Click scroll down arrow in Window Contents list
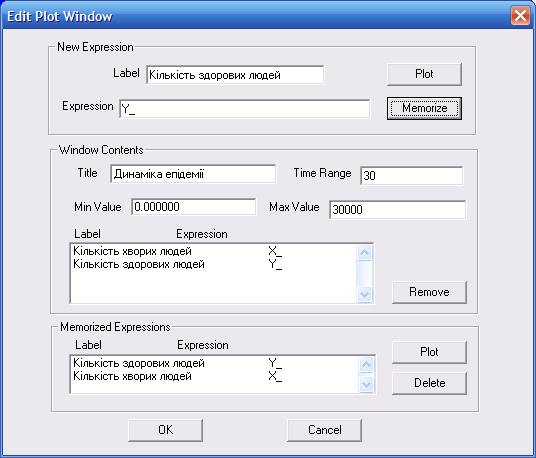Viewport: 536px width, 458px height. (x=364, y=294)
